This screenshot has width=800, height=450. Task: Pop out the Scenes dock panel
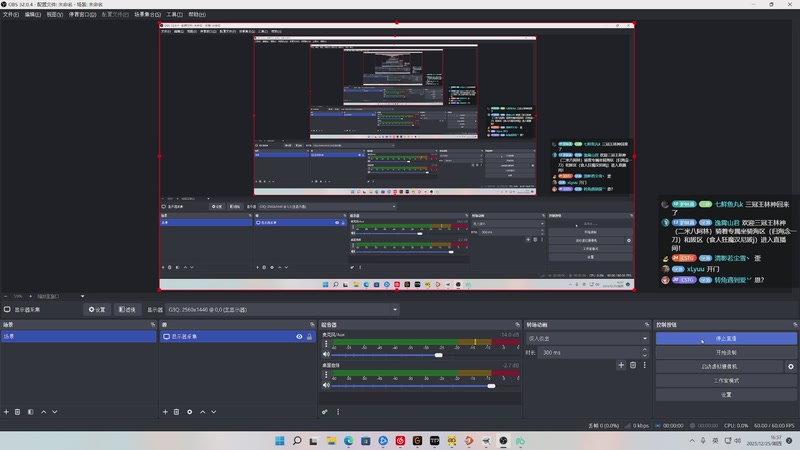click(x=153, y=324)
